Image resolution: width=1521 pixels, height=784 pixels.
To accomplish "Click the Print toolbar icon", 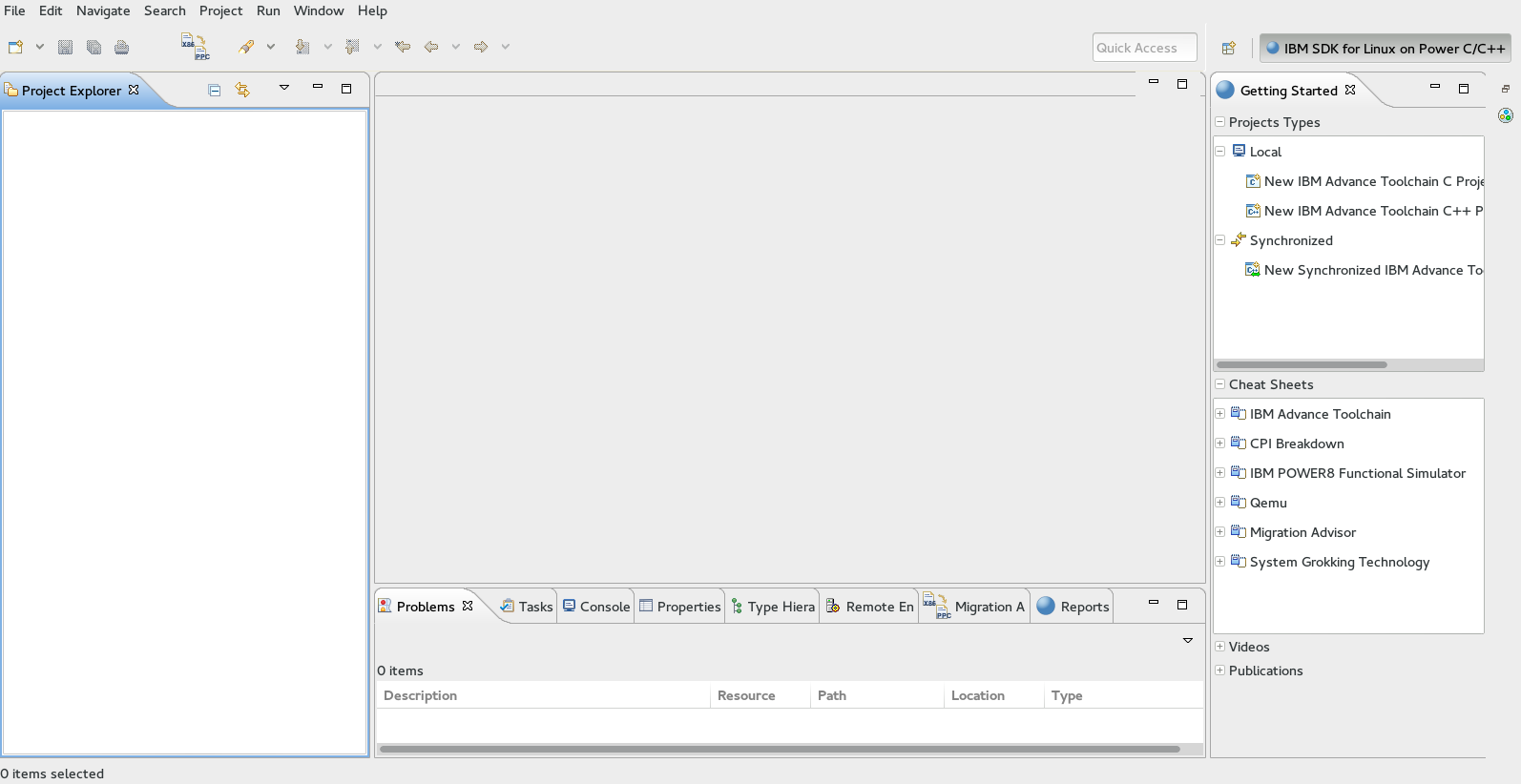I will [x=122, y=47].
